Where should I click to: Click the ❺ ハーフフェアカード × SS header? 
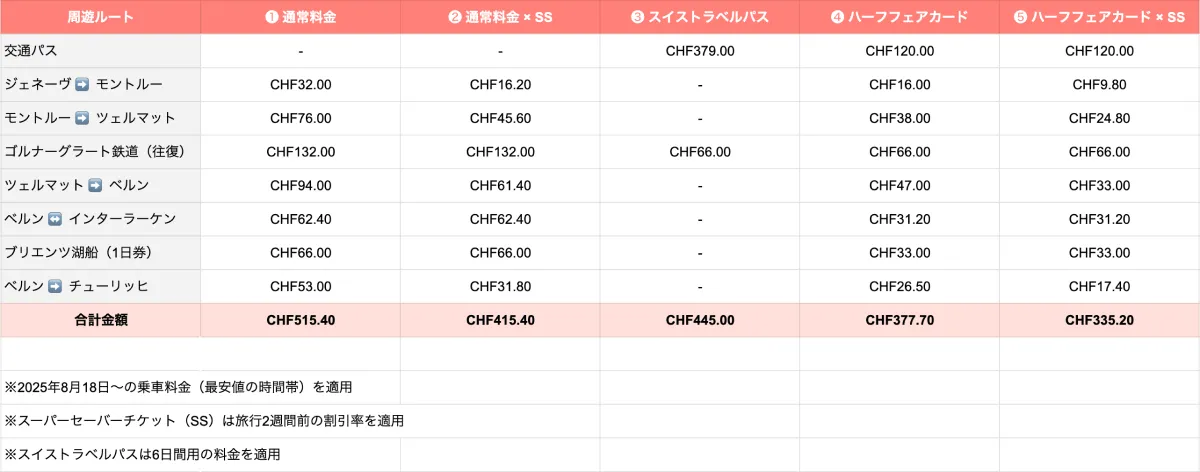(x=1100, y=17)
